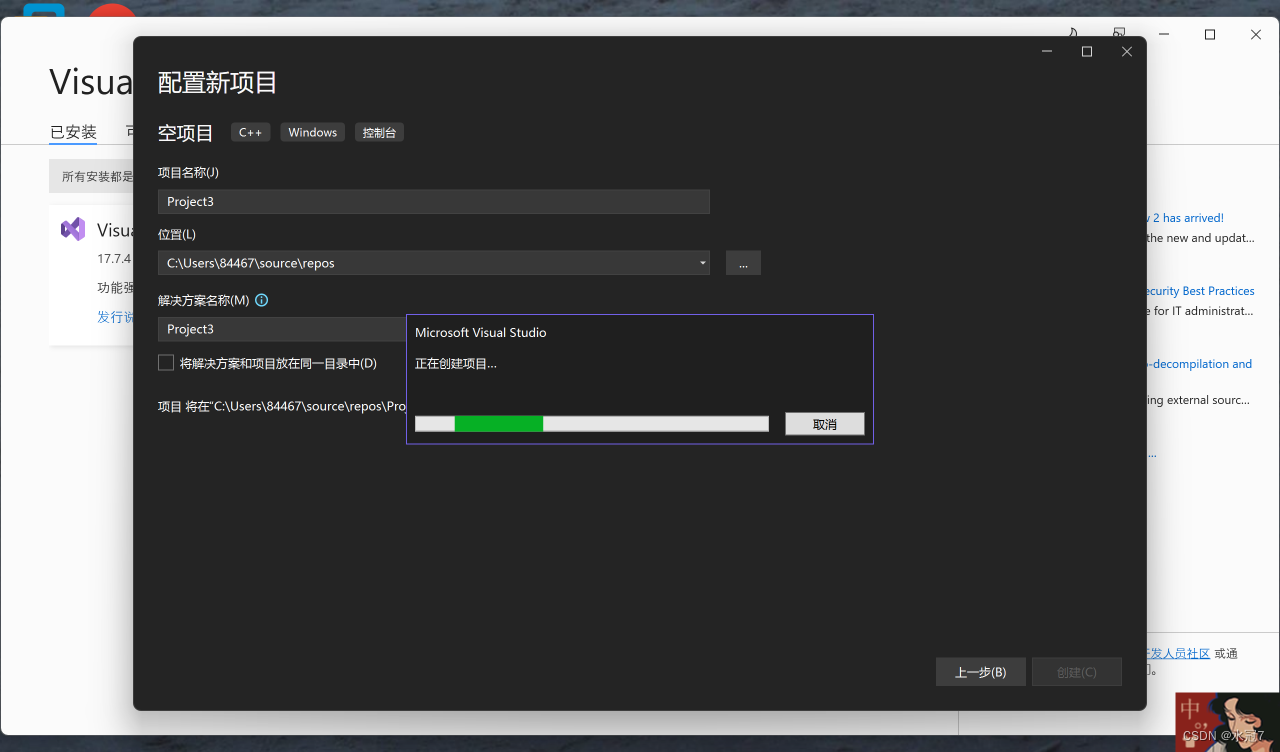Click the feedback screenshot icon in the title bar

(x=1118, y=33)
